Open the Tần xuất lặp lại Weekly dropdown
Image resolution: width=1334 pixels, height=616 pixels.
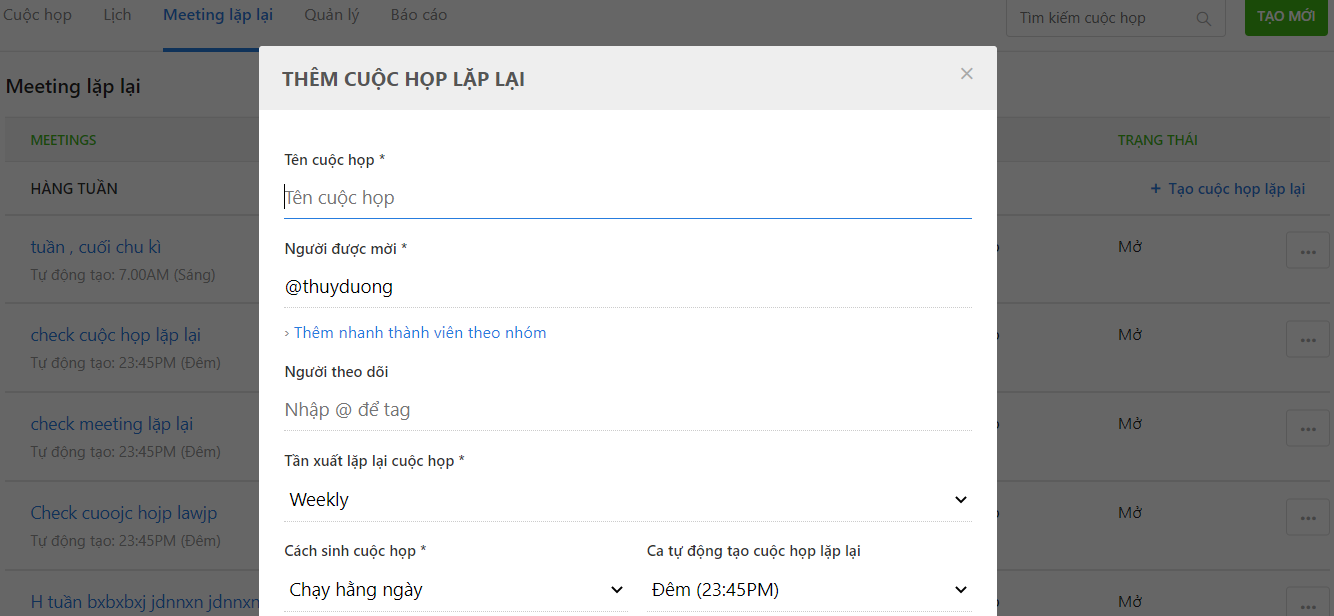(x=628, y=500)
